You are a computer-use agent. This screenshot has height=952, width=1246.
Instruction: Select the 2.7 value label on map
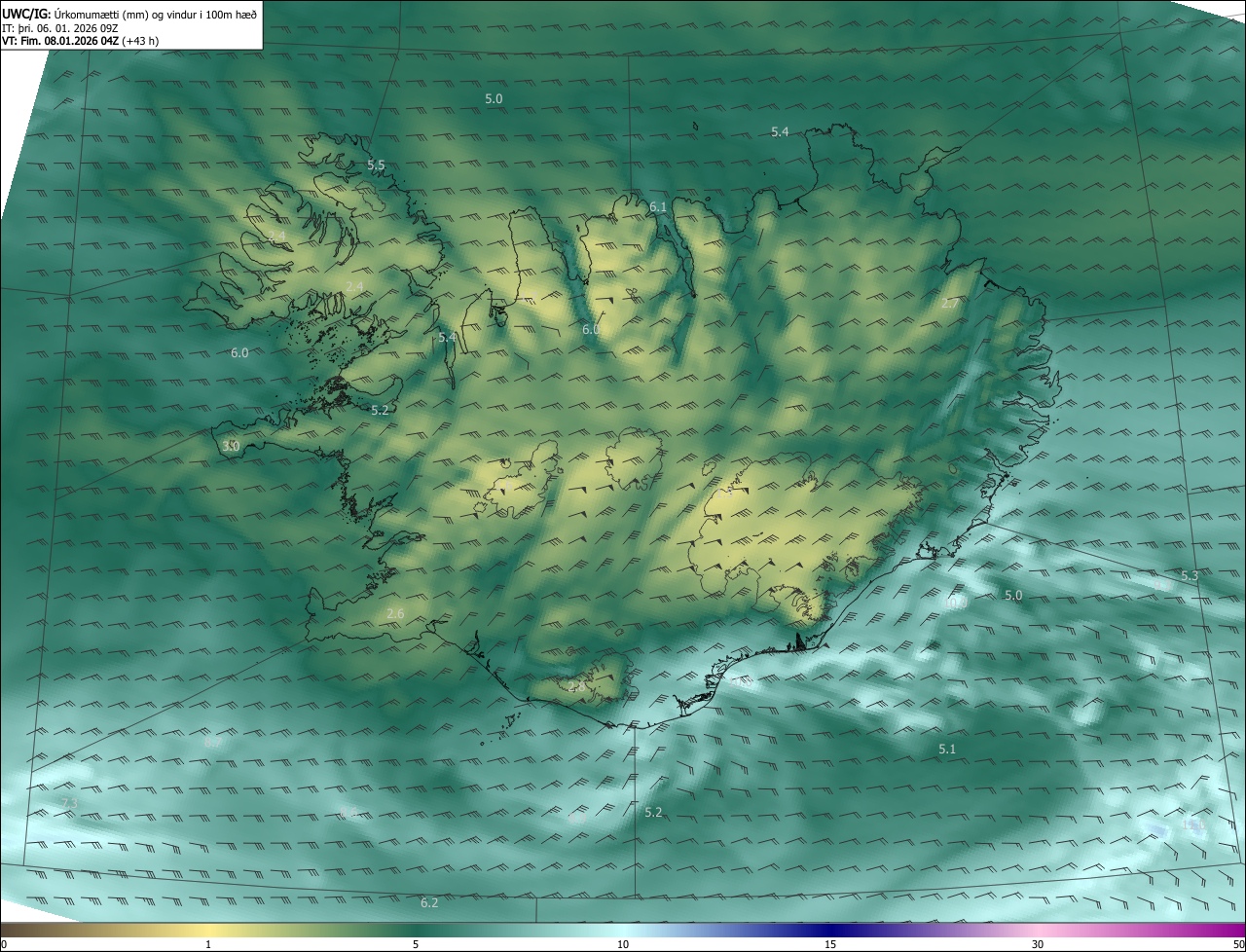click(950, 304)
